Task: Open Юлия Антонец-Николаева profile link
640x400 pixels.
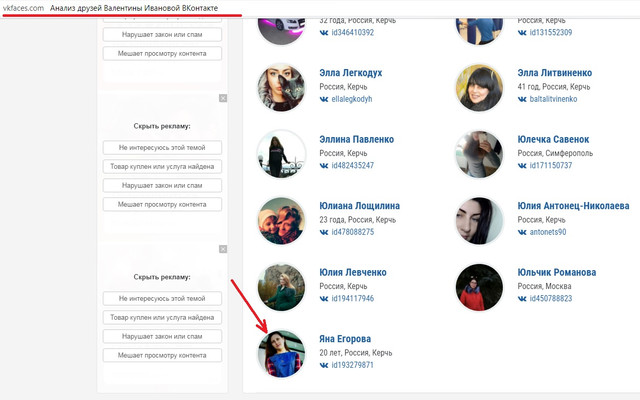Action: pyautogui.click(x=573, y=206)
